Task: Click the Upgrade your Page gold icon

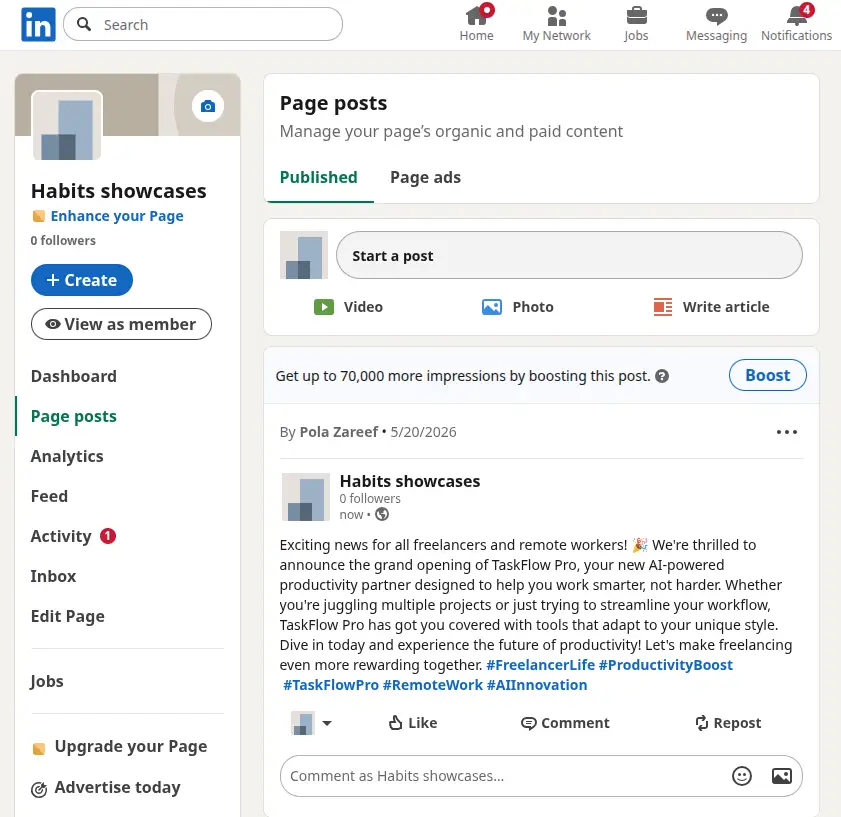Action: 39,748
